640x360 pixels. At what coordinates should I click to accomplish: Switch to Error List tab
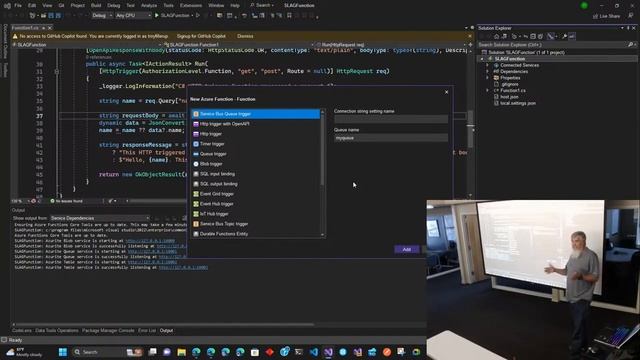click(147, 331)
